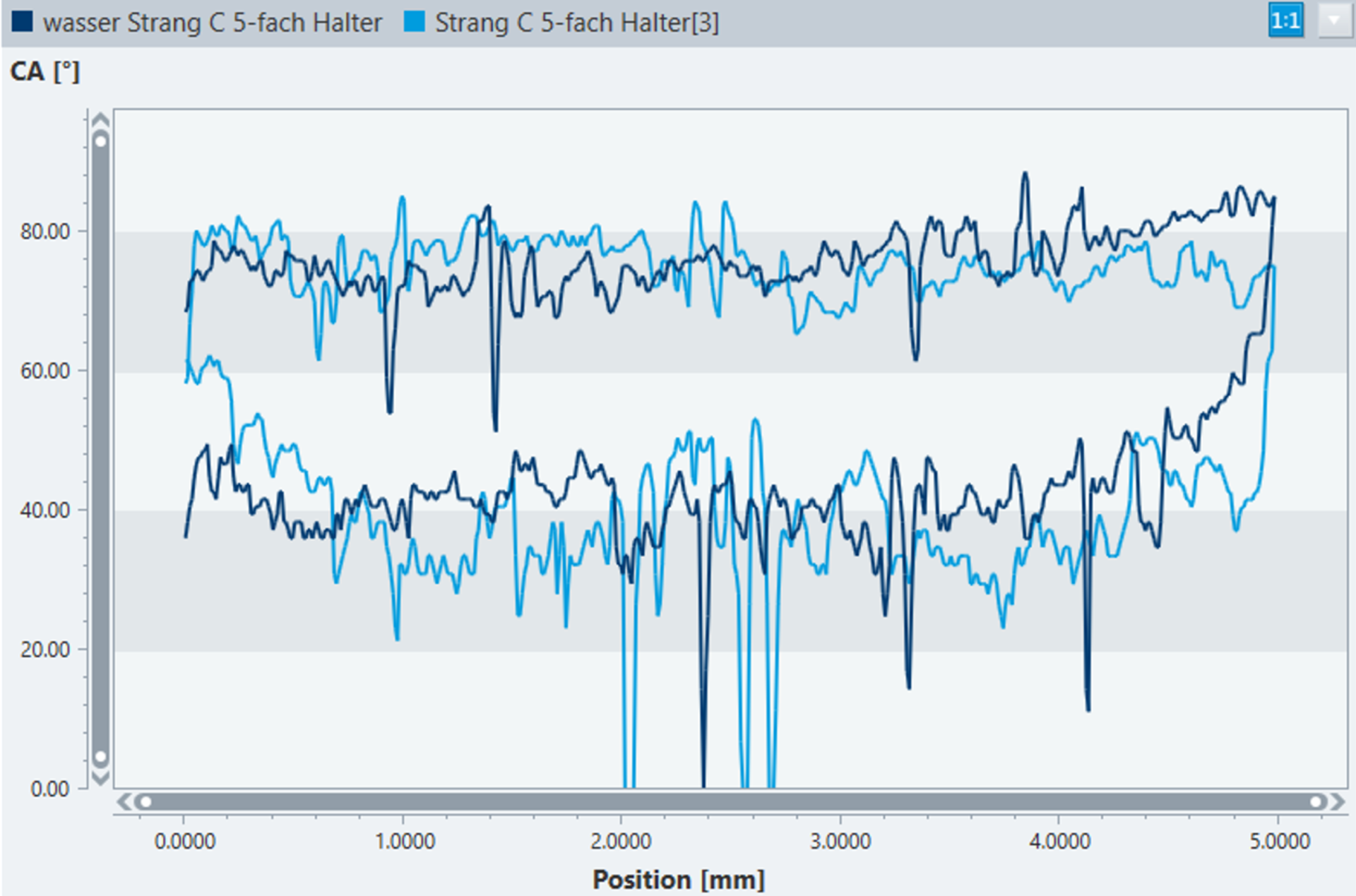Screen dimensions: 1356x896
Task: Click the left handle of horizontal range slider
Action: 145,802
